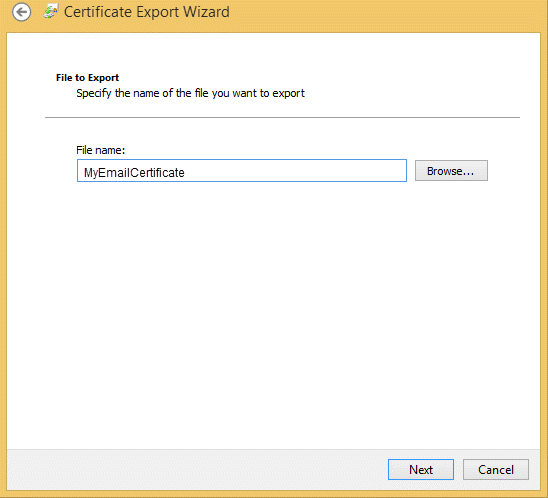Go back using the circular arrow button
Image resolution: width=548 pixels, height=498 pixels.
[21, 12]
